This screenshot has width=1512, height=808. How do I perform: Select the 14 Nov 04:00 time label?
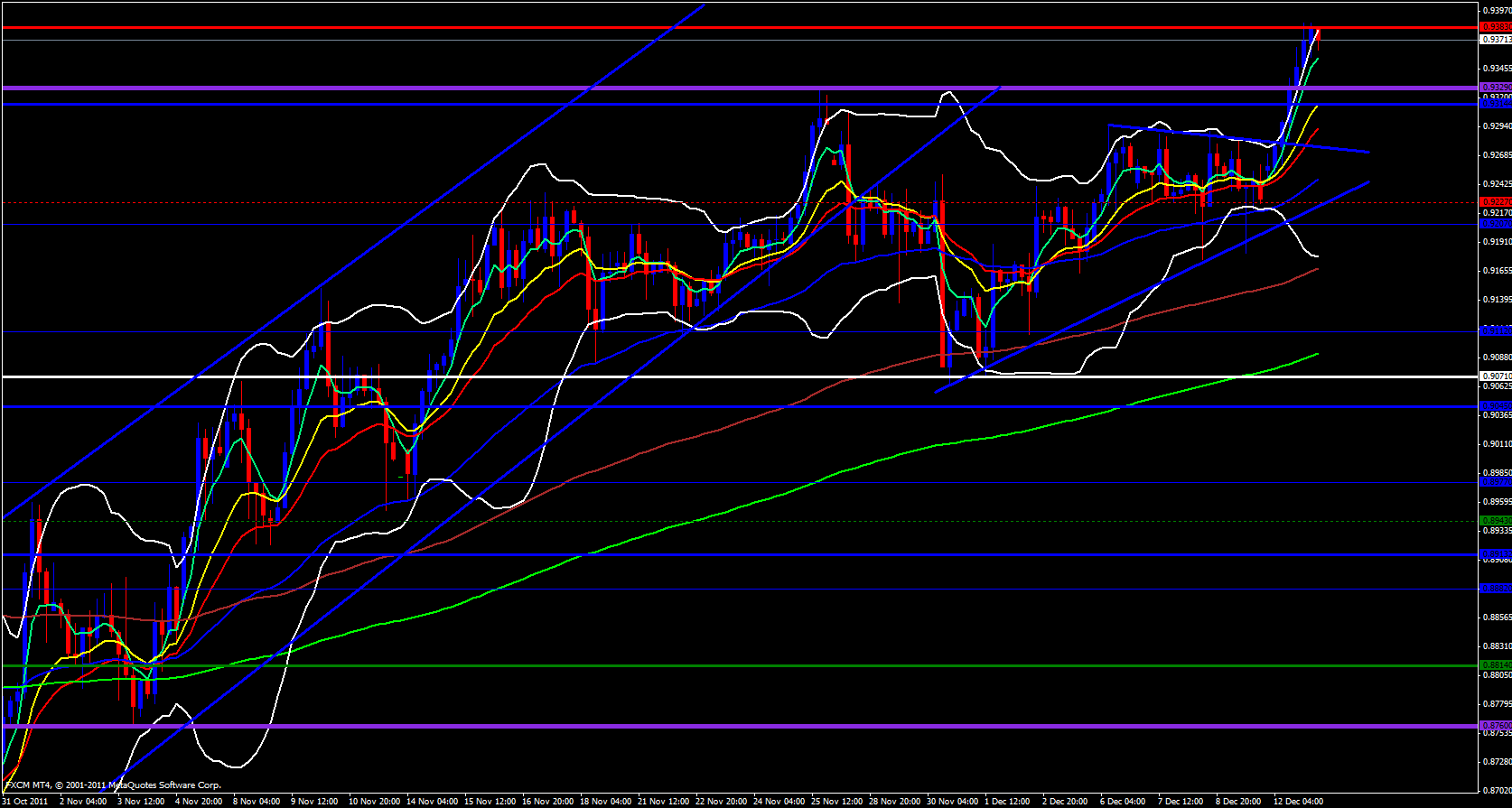pos(432,802)
